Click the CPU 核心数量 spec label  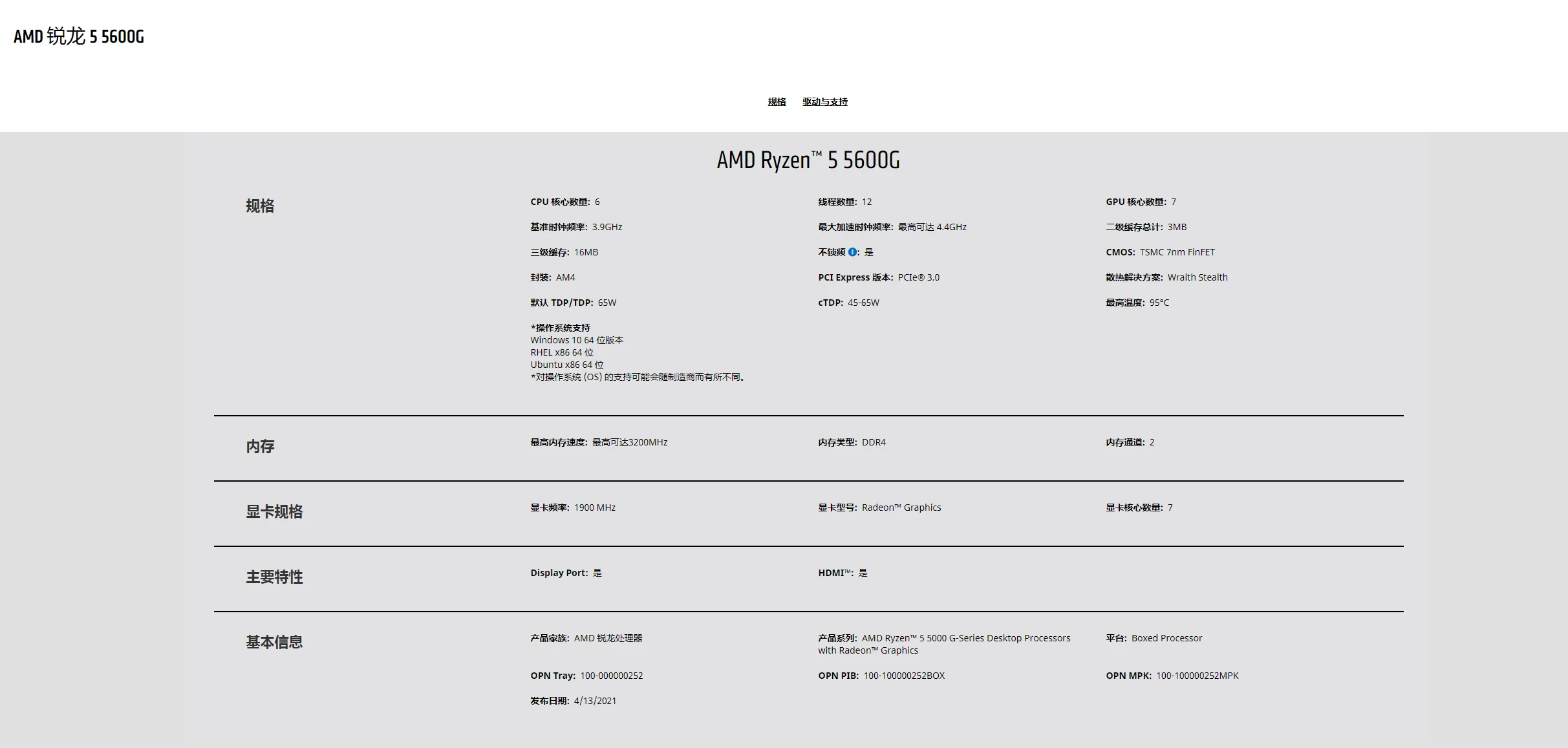tap(560, 202)
